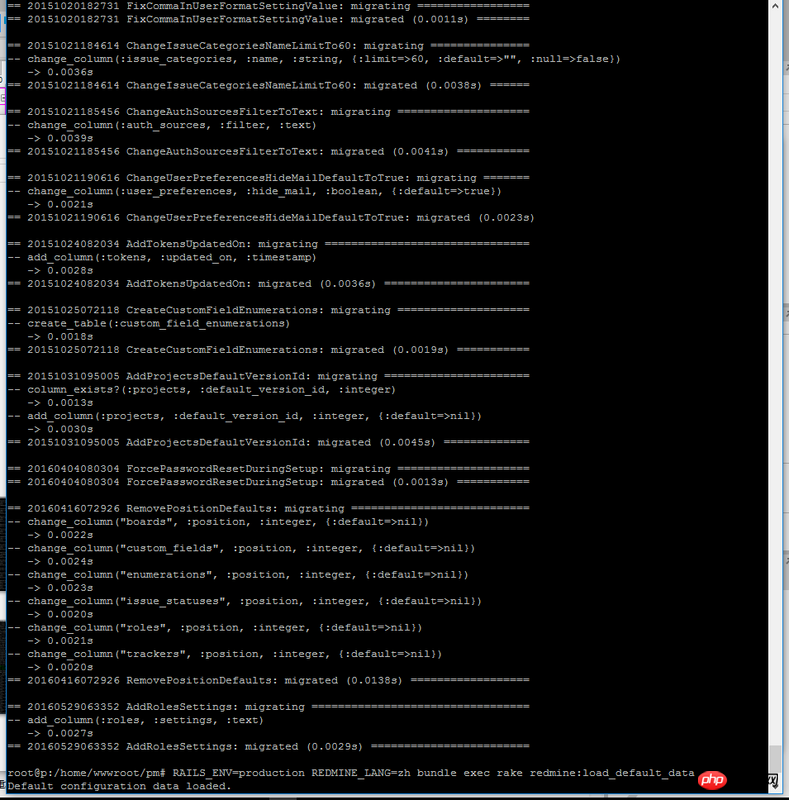Click the ChangeIssueCategoriesNameLimitTo60 migrated (0.0038s) line
Screen dimensions: 789x800
[x=269, y=85]
